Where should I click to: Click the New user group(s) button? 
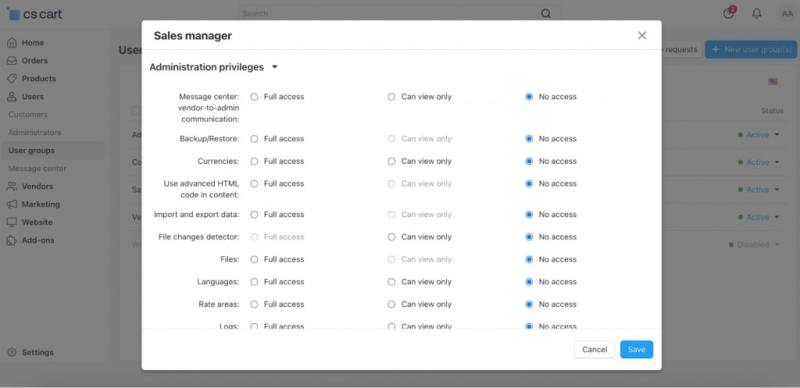click(x=751, y=50)
